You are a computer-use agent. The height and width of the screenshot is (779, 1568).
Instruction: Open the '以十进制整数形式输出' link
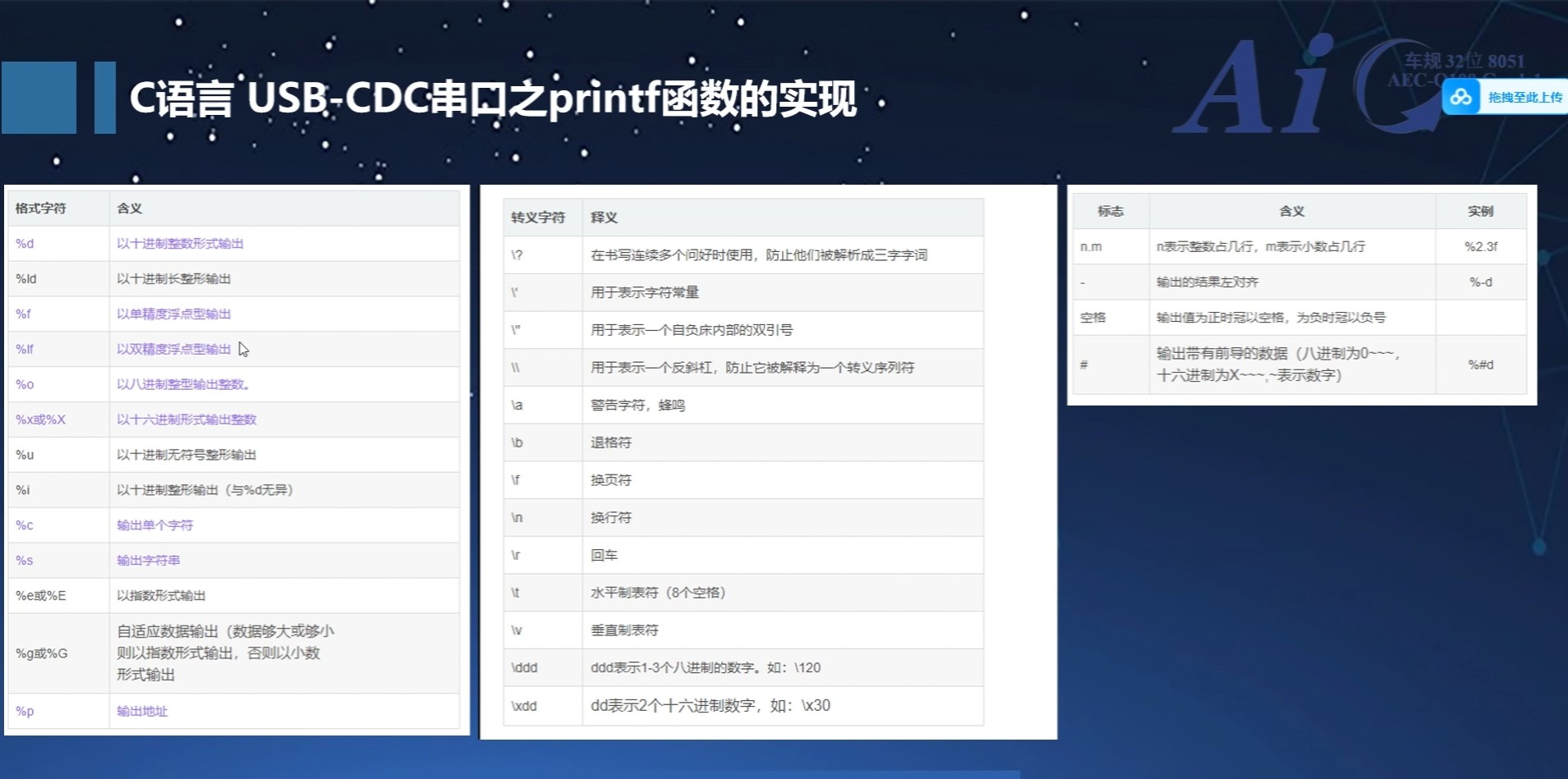click(180, 244)
